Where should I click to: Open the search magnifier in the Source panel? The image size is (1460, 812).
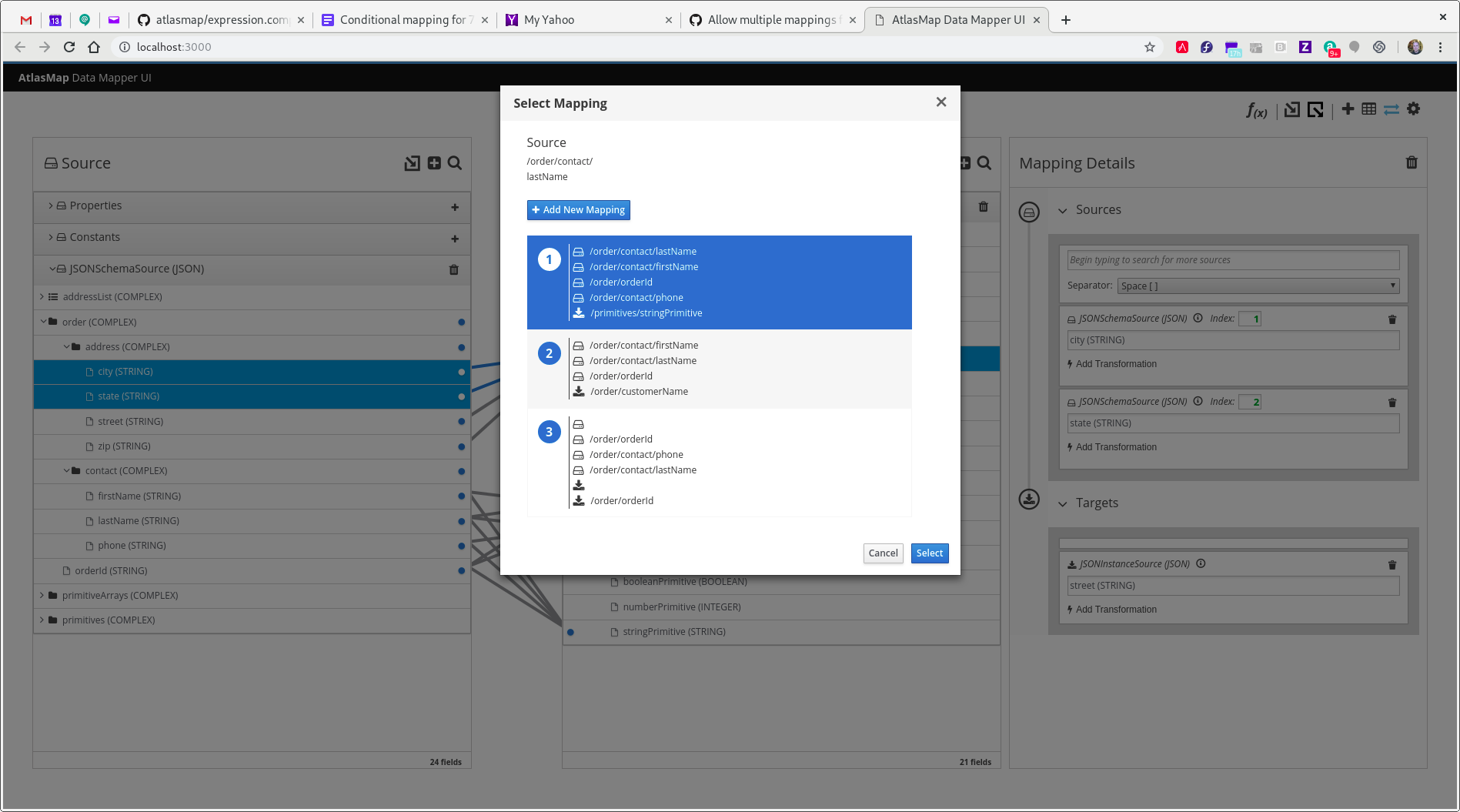coord(454,163)
